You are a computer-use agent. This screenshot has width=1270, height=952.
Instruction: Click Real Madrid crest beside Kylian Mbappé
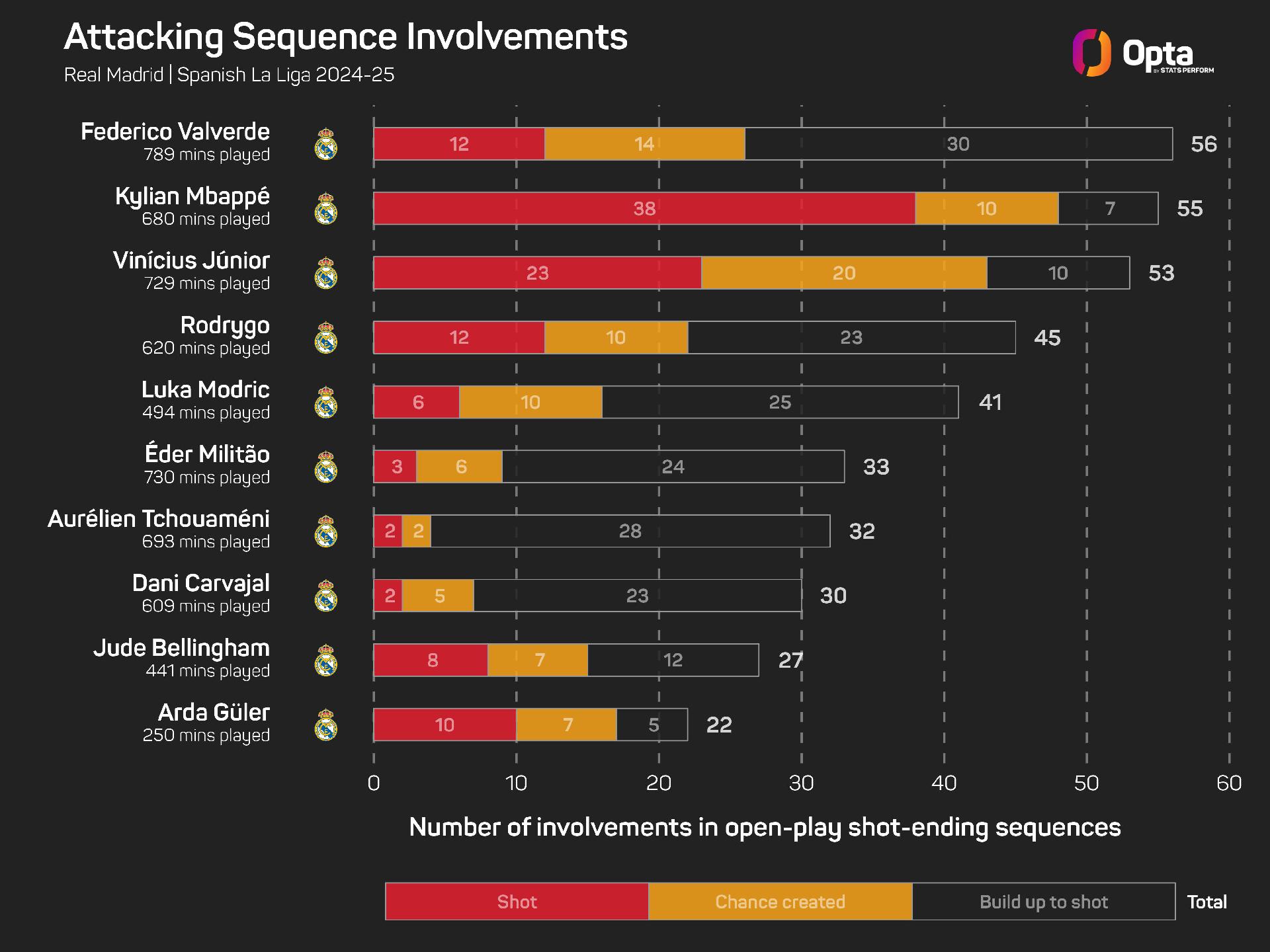(x=326, y=208)
